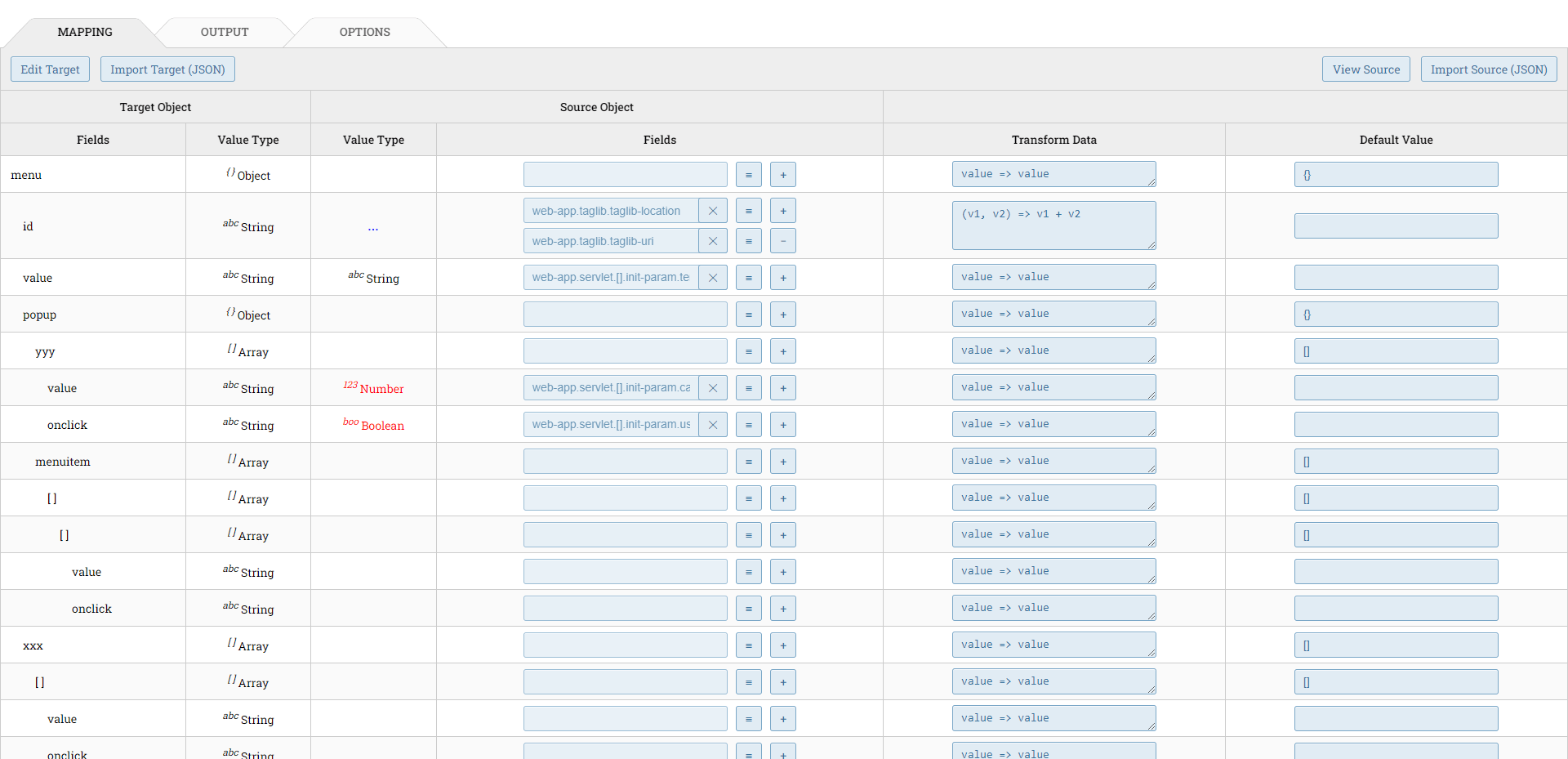Click default value [] of yyy row

click(1396, 351)
